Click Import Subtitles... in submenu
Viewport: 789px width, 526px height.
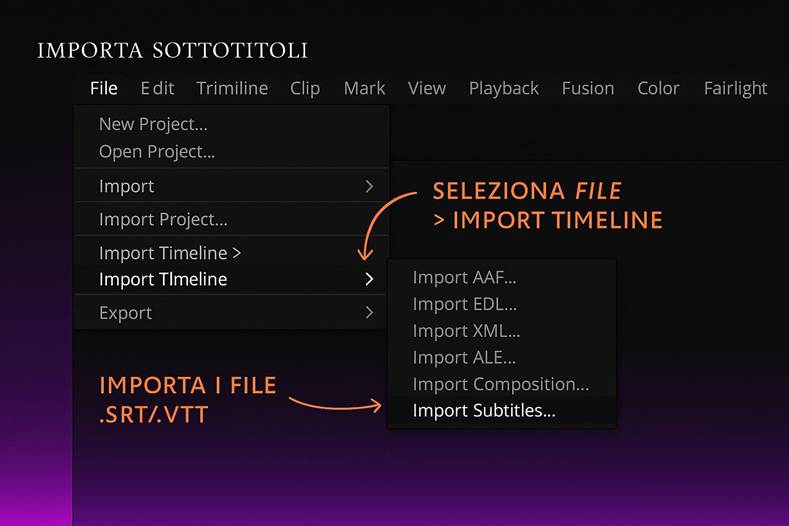tap(484, 411)
